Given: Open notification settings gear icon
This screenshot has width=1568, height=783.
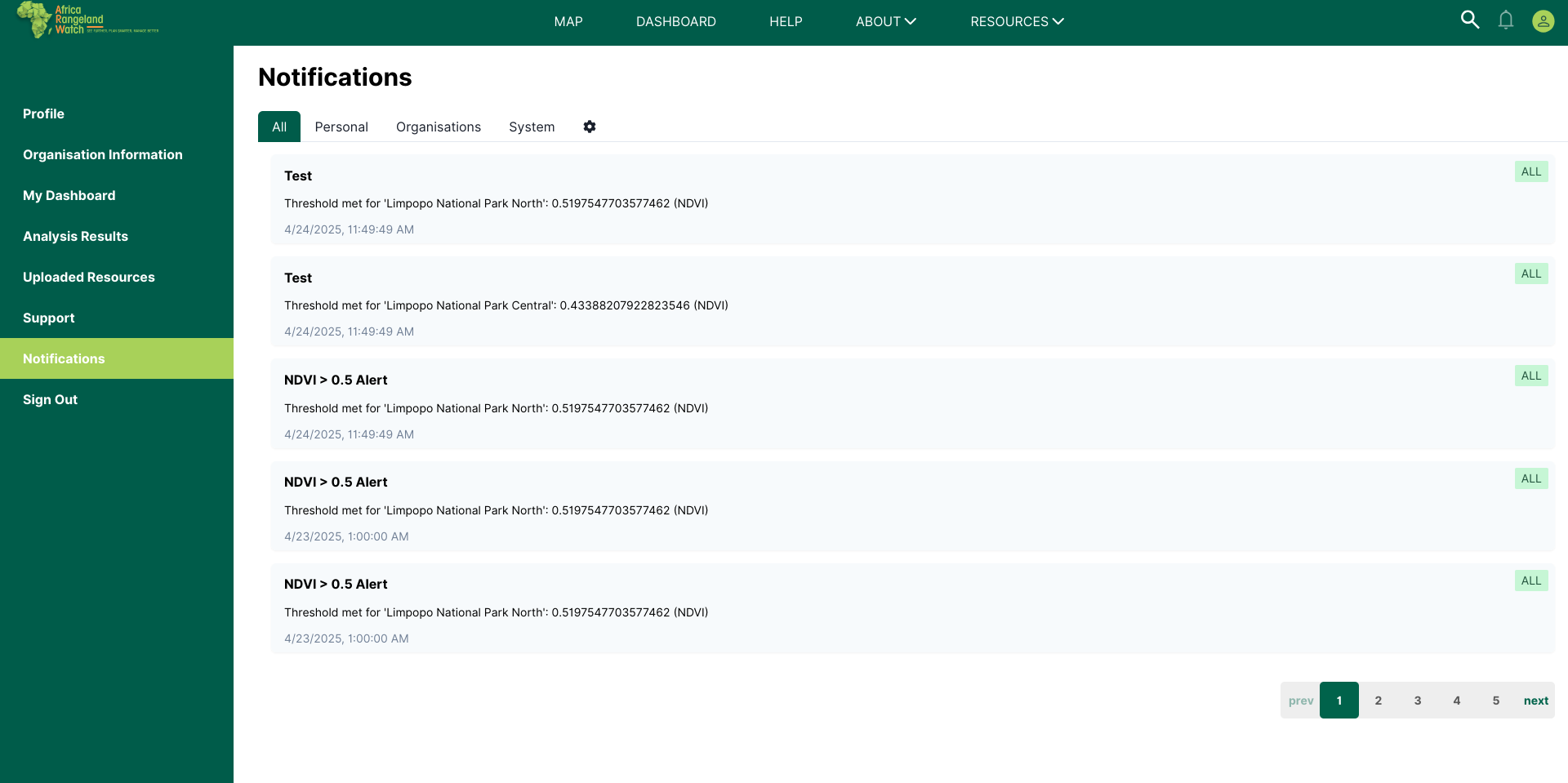Looking at the screenshot, I should coord(590,127).
